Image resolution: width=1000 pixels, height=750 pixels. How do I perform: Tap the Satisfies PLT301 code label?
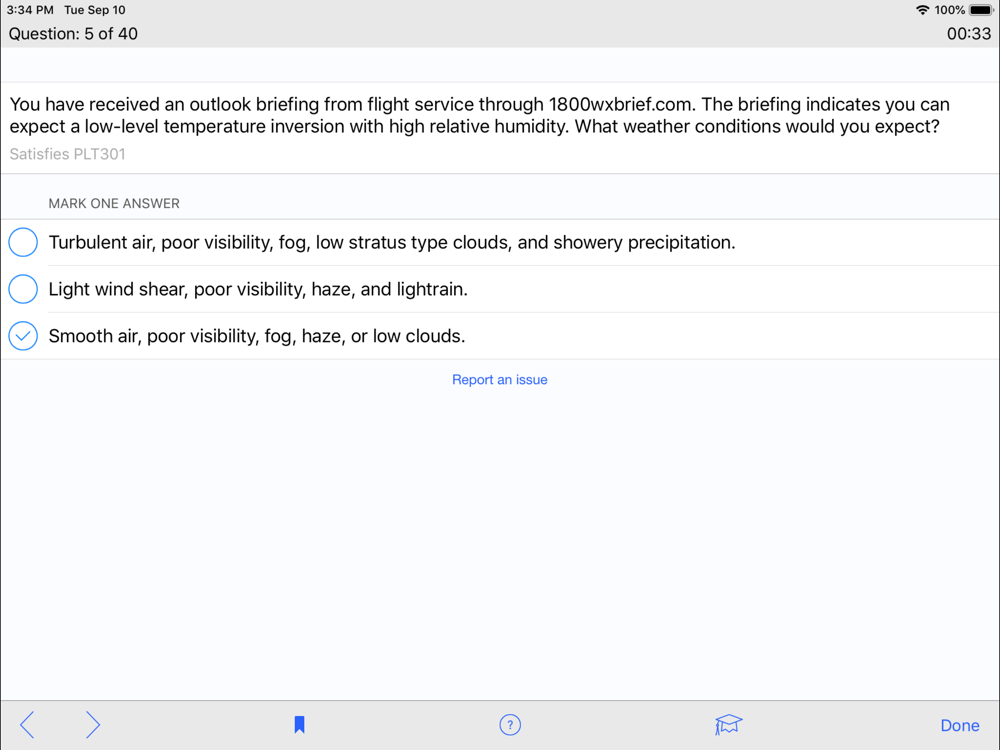pyautogui.click(x=68, y=154)
